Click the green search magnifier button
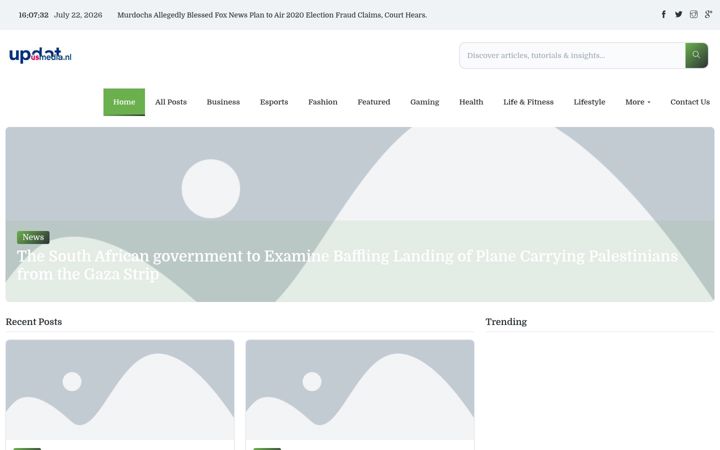This screenshot has height=450, width=720. (x=696, y=55)
